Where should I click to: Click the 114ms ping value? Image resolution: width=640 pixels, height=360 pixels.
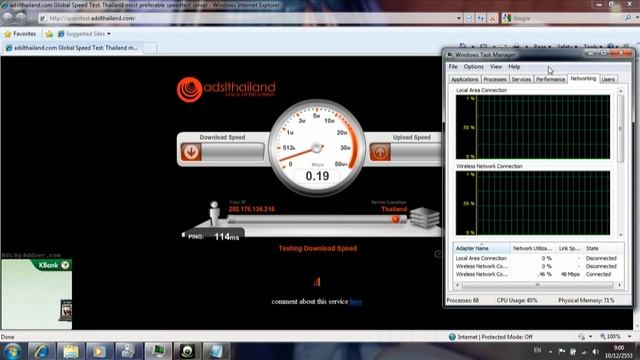pos(227,237)
